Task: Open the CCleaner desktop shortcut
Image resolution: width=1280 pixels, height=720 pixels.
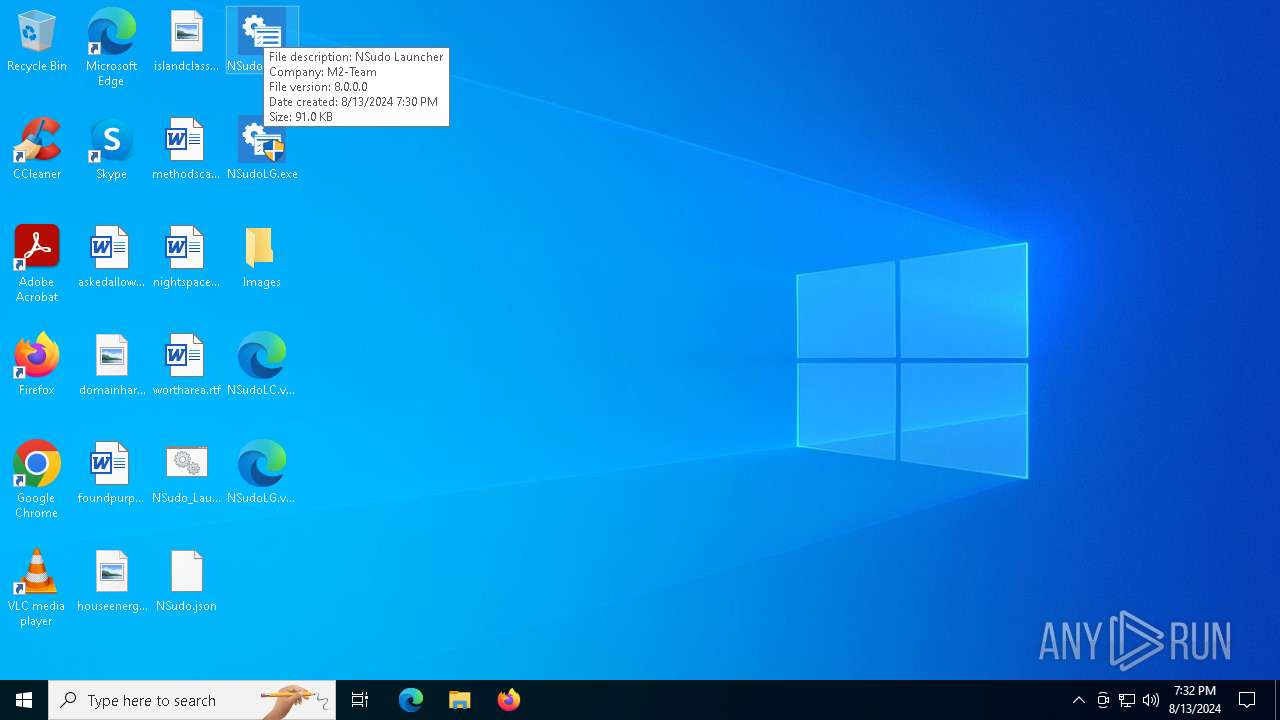Action: pyautogui.click(x=37, y=149)
